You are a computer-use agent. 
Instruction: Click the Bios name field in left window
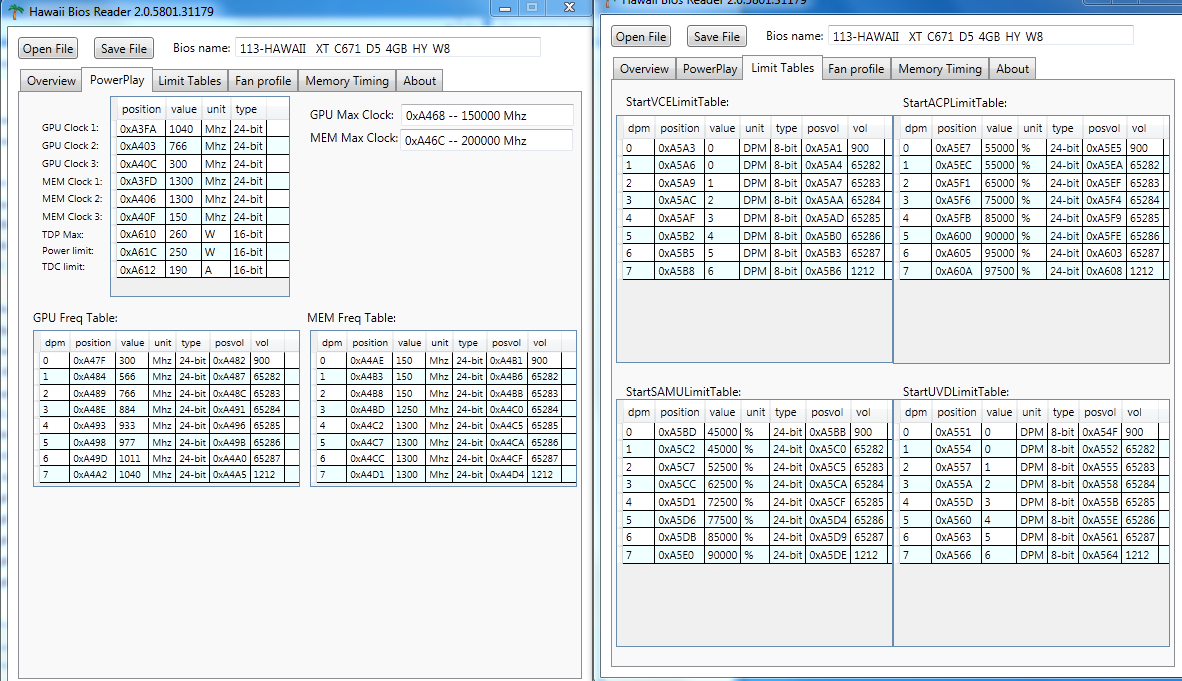pyautogui.click(x=387, y=48)
